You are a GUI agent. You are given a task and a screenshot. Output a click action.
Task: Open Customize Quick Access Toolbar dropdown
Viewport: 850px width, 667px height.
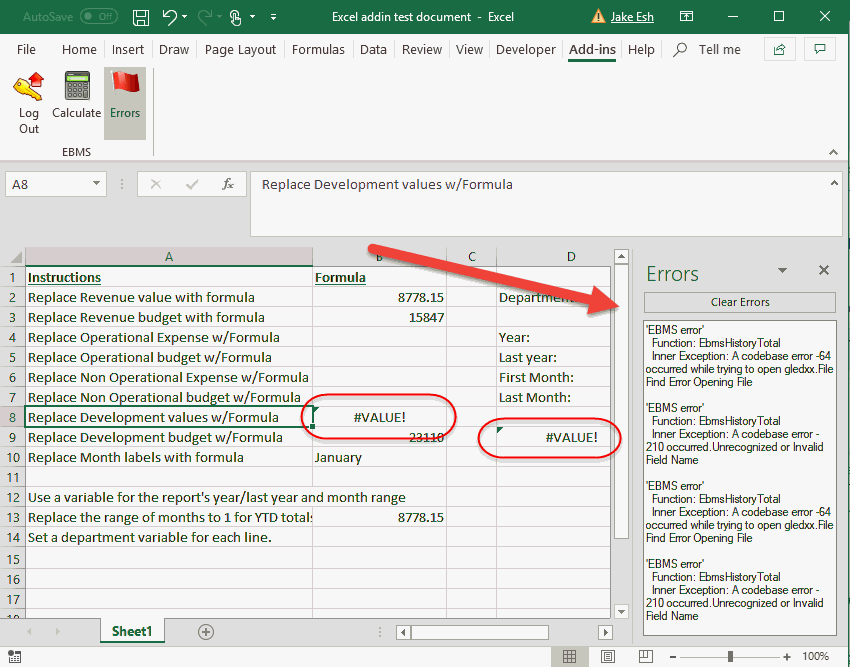click(x=274, y=17)
